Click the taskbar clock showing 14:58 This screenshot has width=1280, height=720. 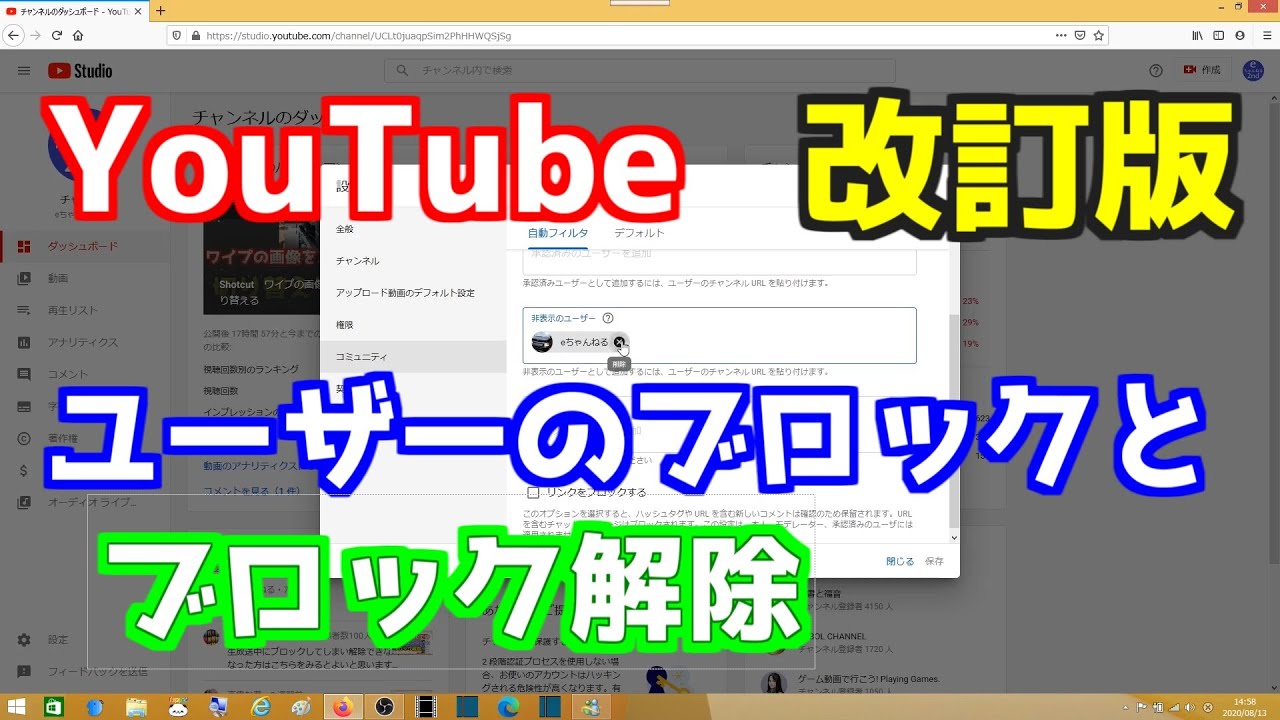click(x=1245, y=707)
